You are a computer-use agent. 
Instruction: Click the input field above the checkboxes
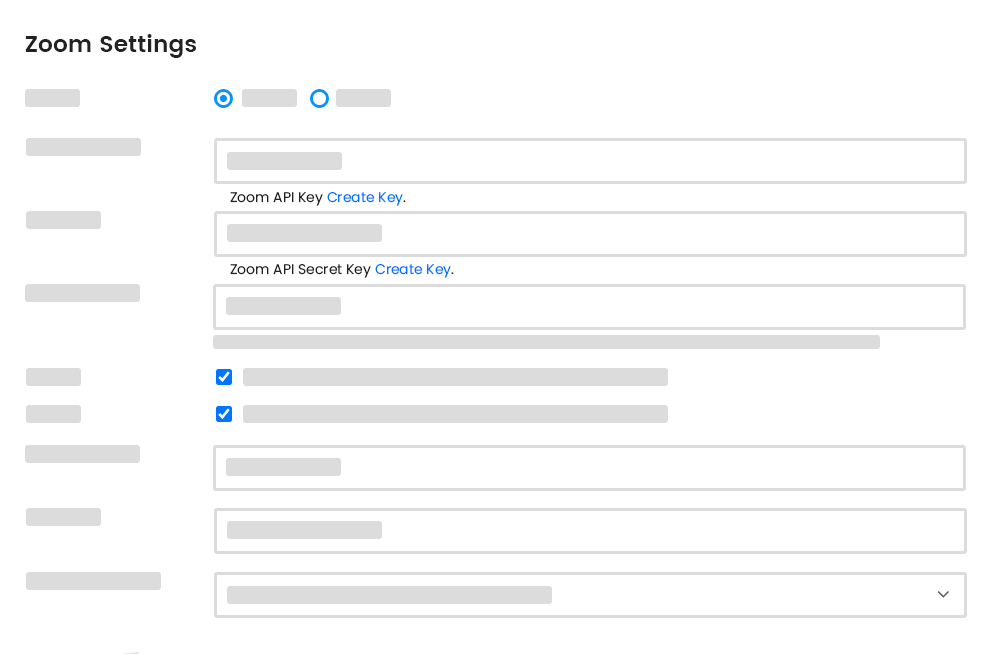[x=589, y=306]
